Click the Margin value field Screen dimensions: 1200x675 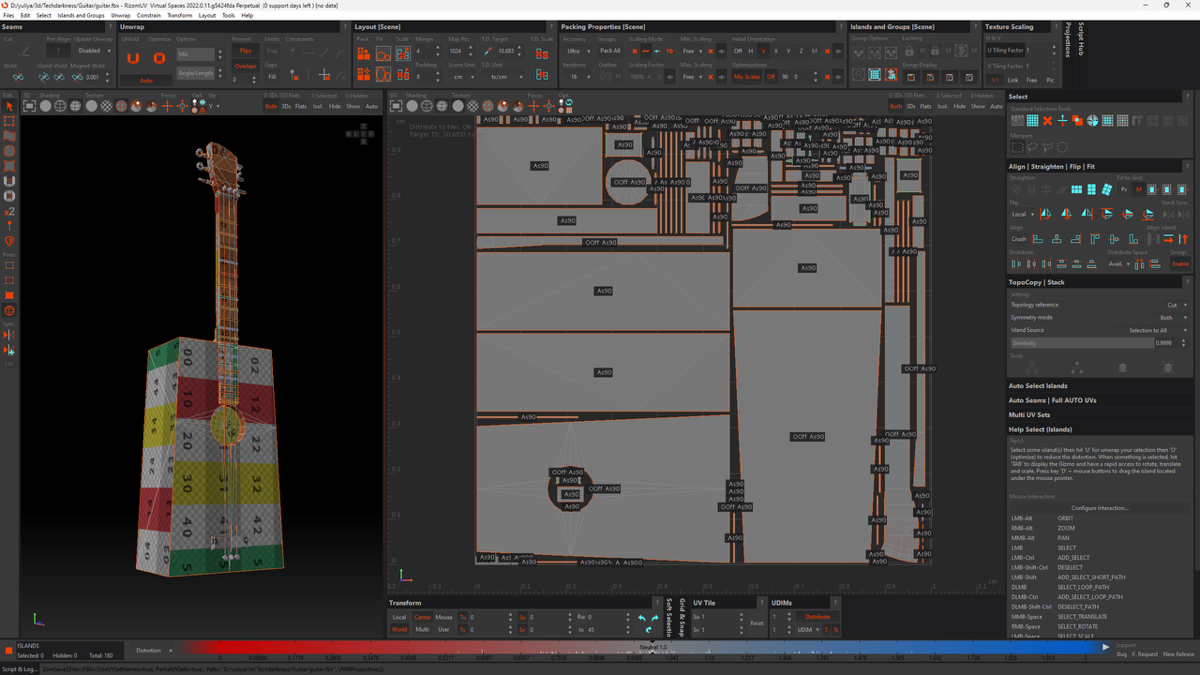coord(428,51)
